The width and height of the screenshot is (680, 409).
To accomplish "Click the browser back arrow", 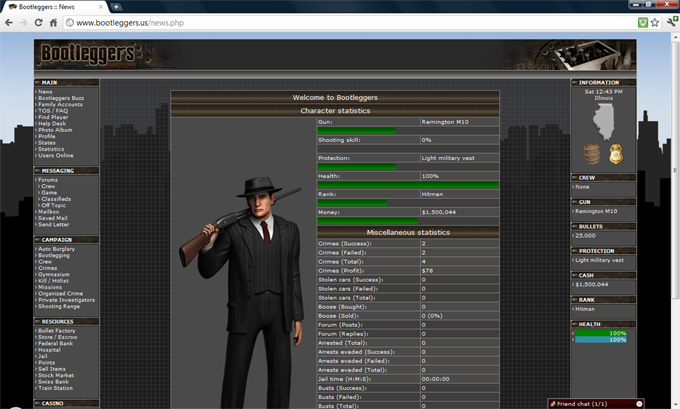I will point(9,22).
